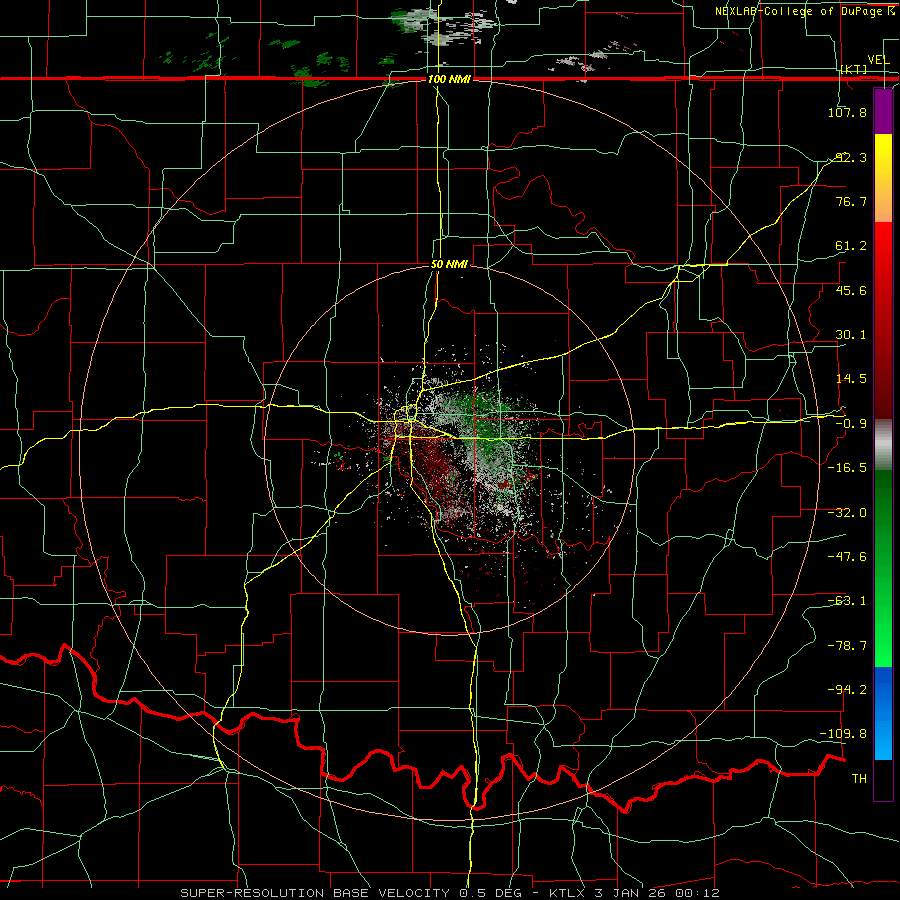Click the 100 NMI range ring label
The width and height of the screenshot is (900, 900).
449,79
